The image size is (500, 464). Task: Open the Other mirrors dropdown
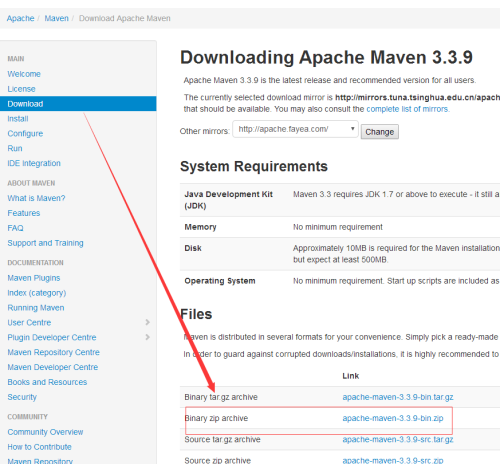coord(295,129)
